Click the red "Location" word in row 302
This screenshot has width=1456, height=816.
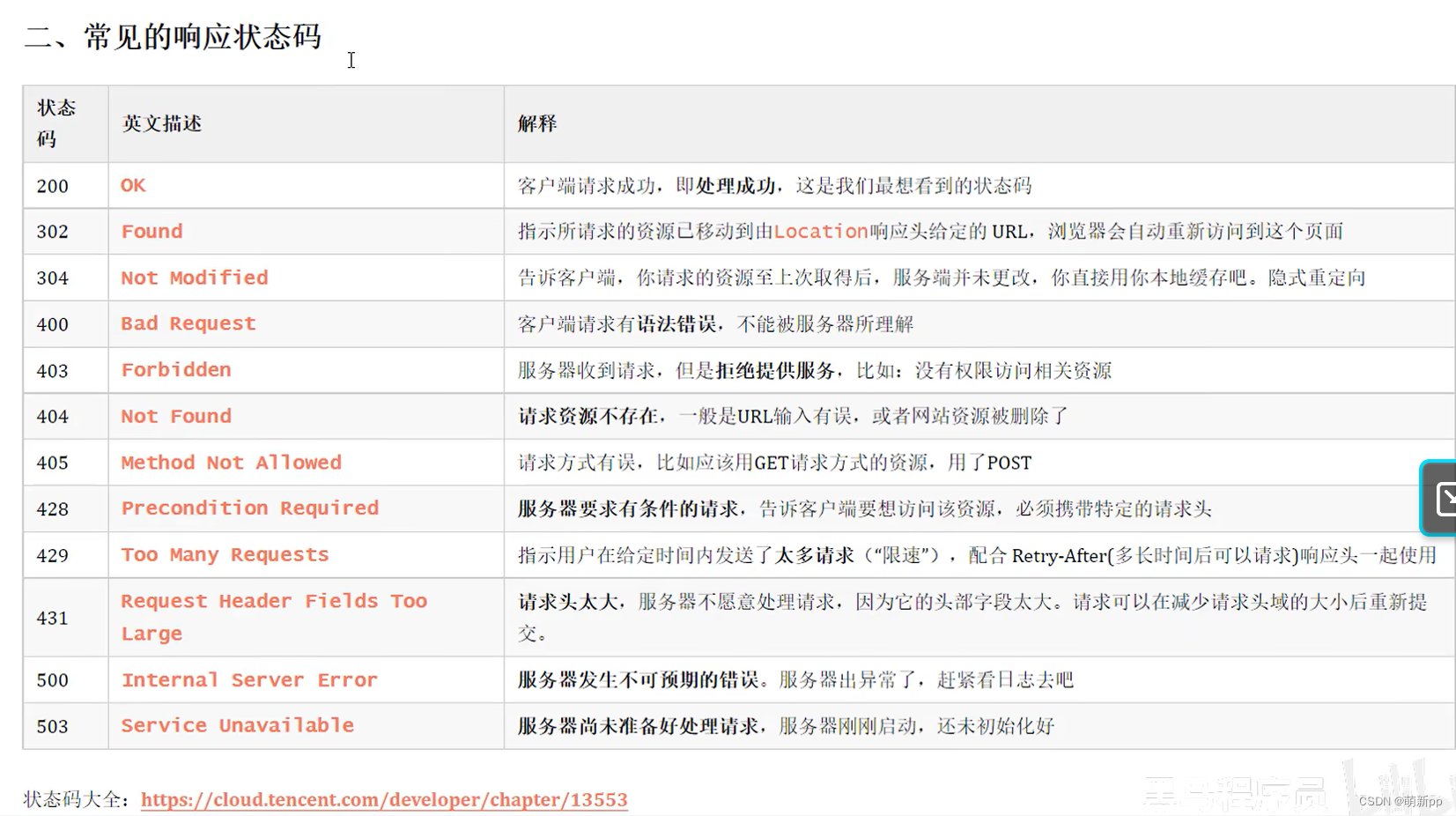(821, 231)
